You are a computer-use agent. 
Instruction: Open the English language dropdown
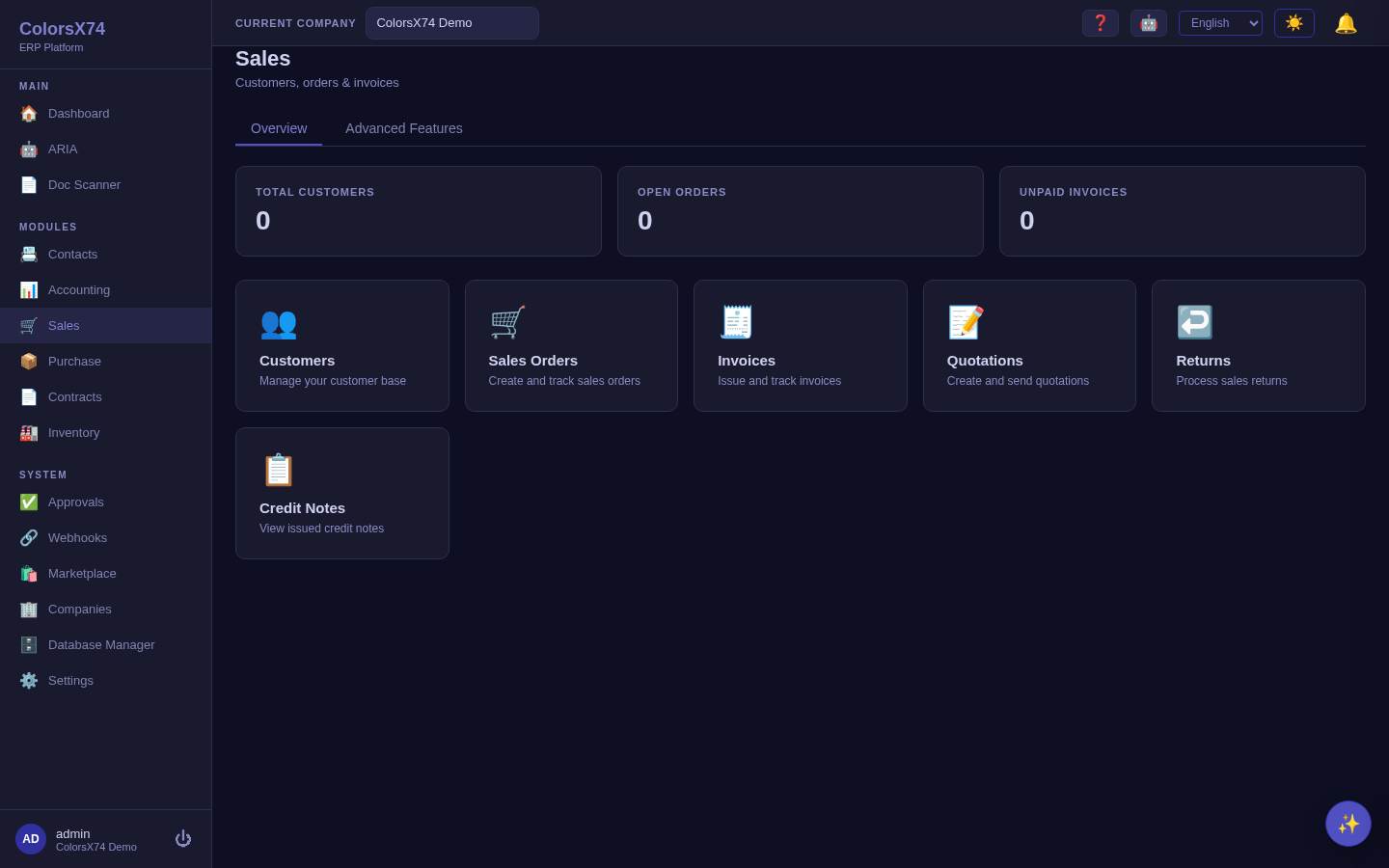pyautogui.click(x=1220, y=23)
